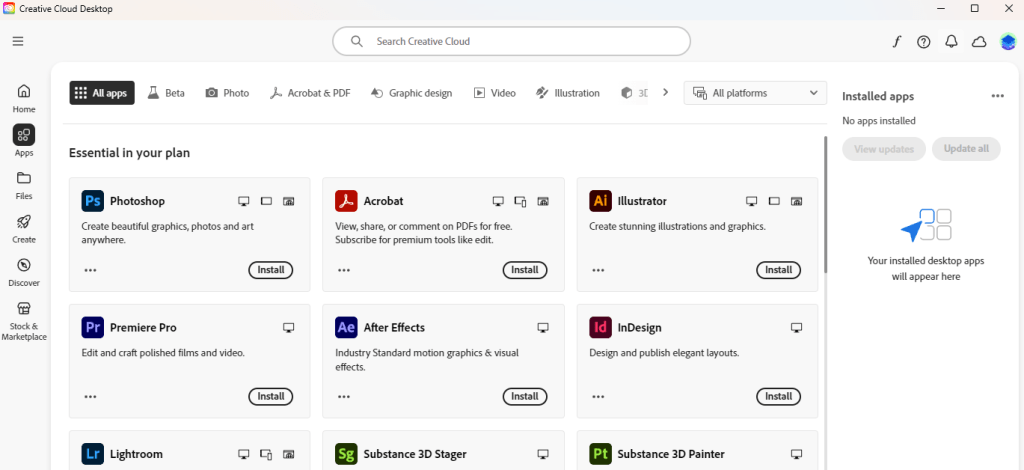Install Photoshop
The width and height of the screenshot is (1024, 470).
[271, 270]
